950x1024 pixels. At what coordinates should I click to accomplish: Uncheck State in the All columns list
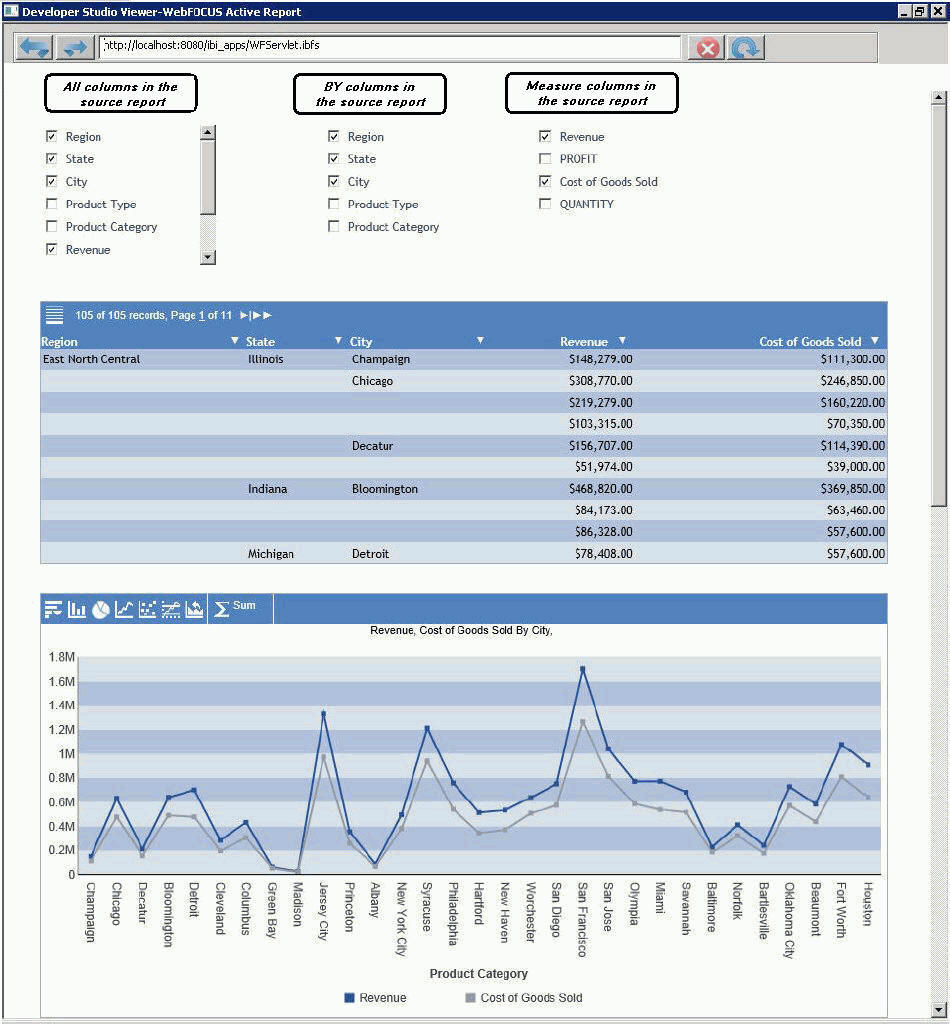tap(52, 158)
